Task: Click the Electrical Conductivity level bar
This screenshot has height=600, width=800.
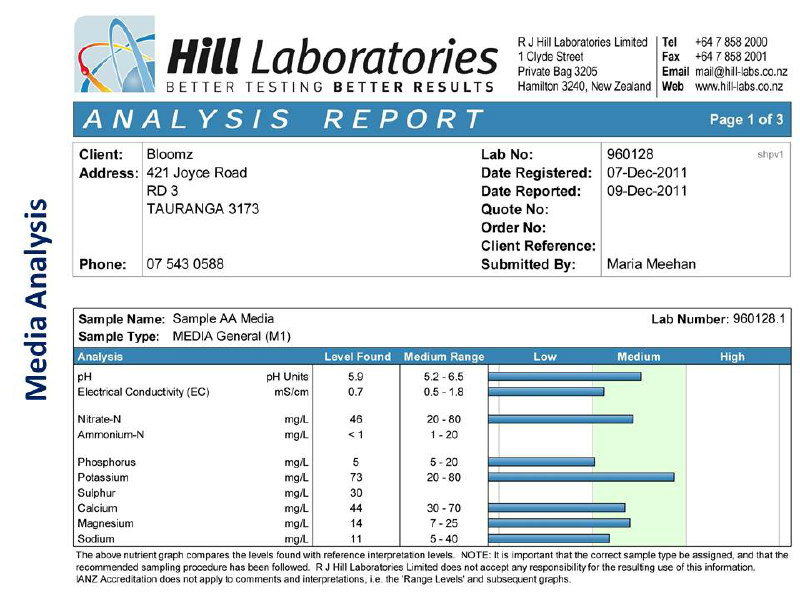Action: point(546,392)
